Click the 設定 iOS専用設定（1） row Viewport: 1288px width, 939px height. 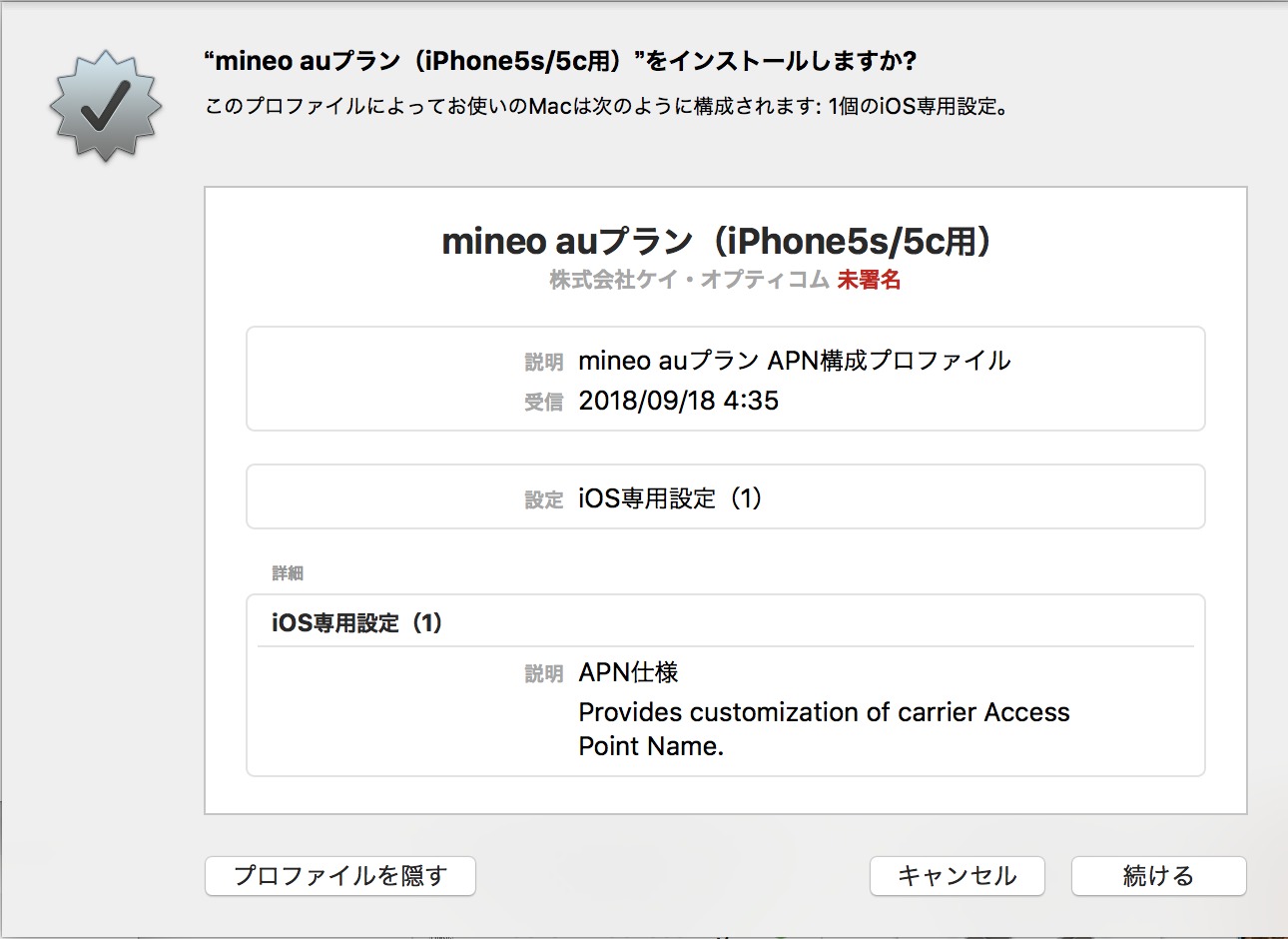[726, 496]
